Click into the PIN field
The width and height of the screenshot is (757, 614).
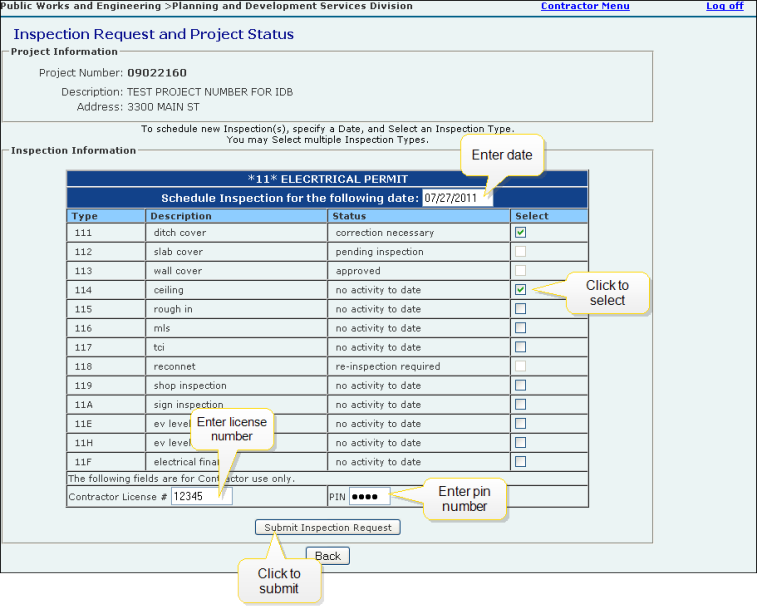[368, 496]
